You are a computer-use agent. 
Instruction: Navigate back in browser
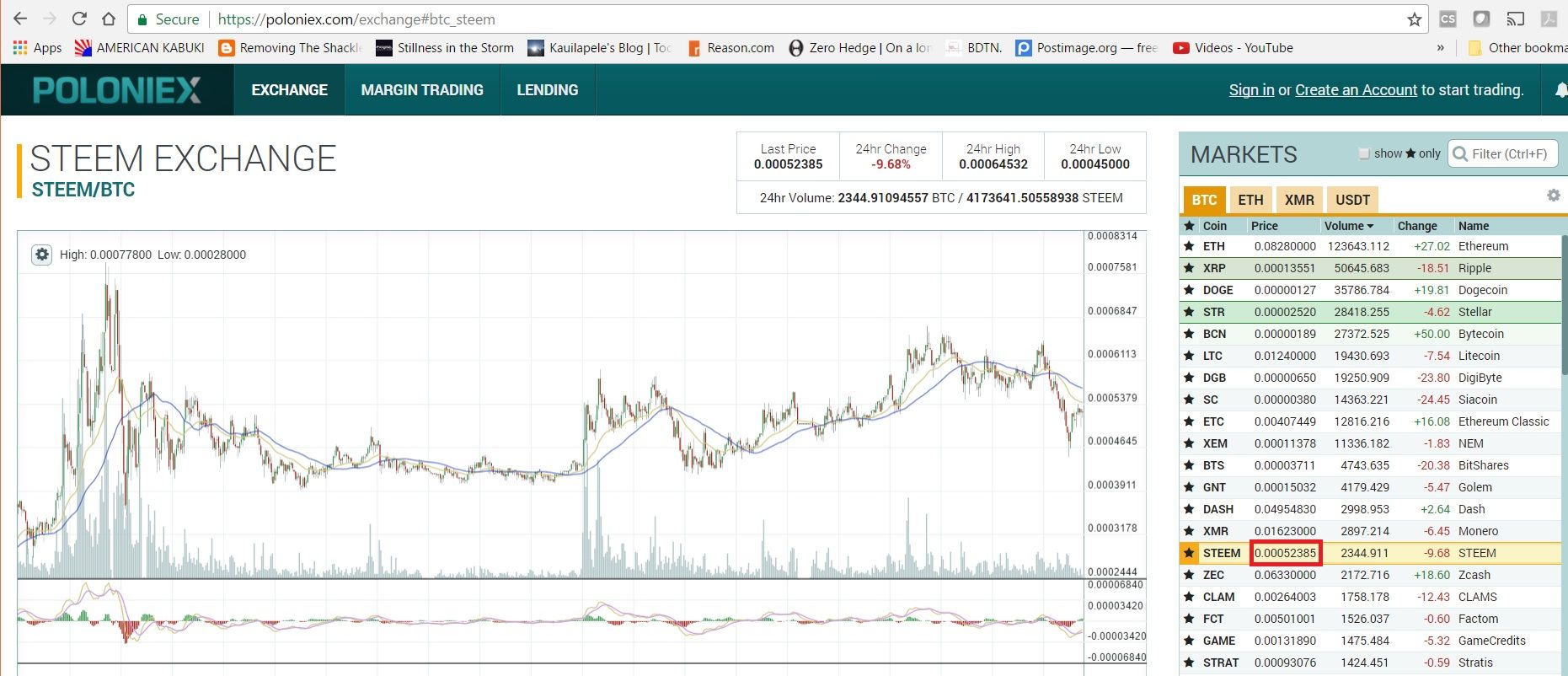point(20,19)
